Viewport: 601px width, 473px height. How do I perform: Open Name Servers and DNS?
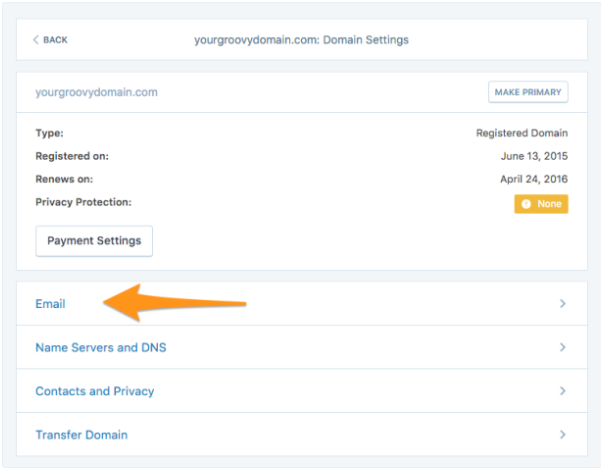(101, 347)
